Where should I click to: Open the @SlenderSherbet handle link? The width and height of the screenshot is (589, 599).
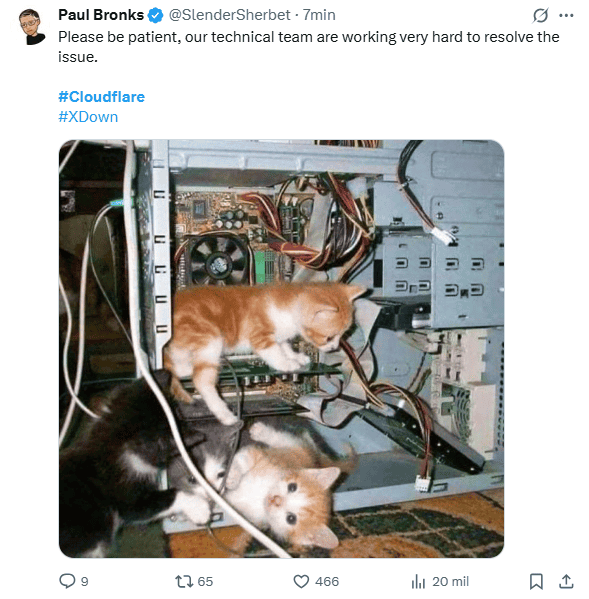[229, 15]
